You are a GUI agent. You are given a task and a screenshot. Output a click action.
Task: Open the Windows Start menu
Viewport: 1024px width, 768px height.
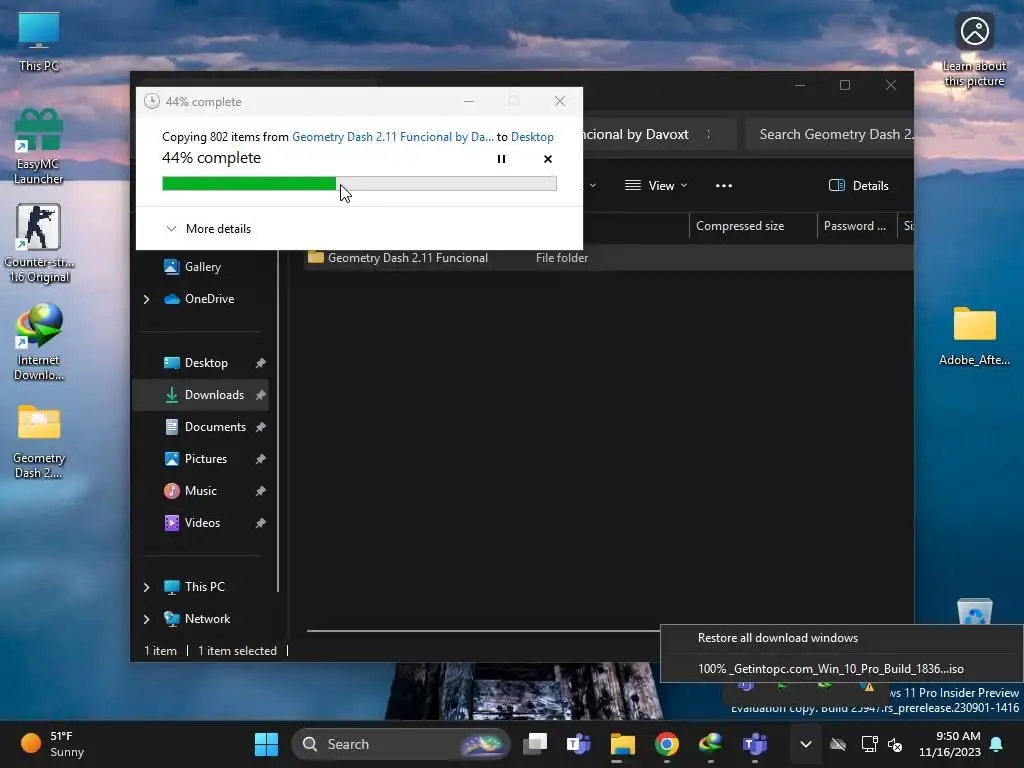(266, 744)
